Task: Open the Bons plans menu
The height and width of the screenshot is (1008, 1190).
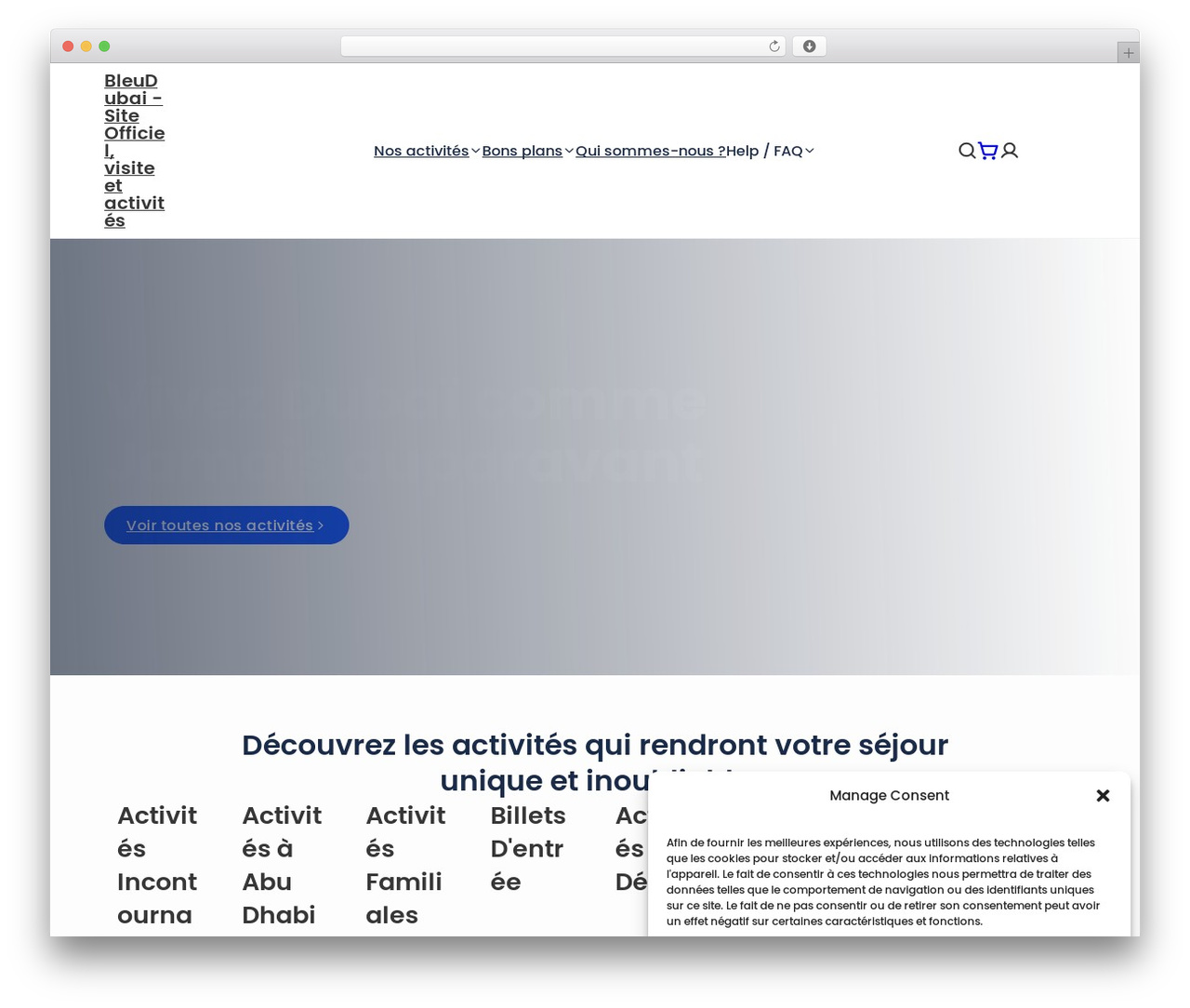Action: [522, 151]
